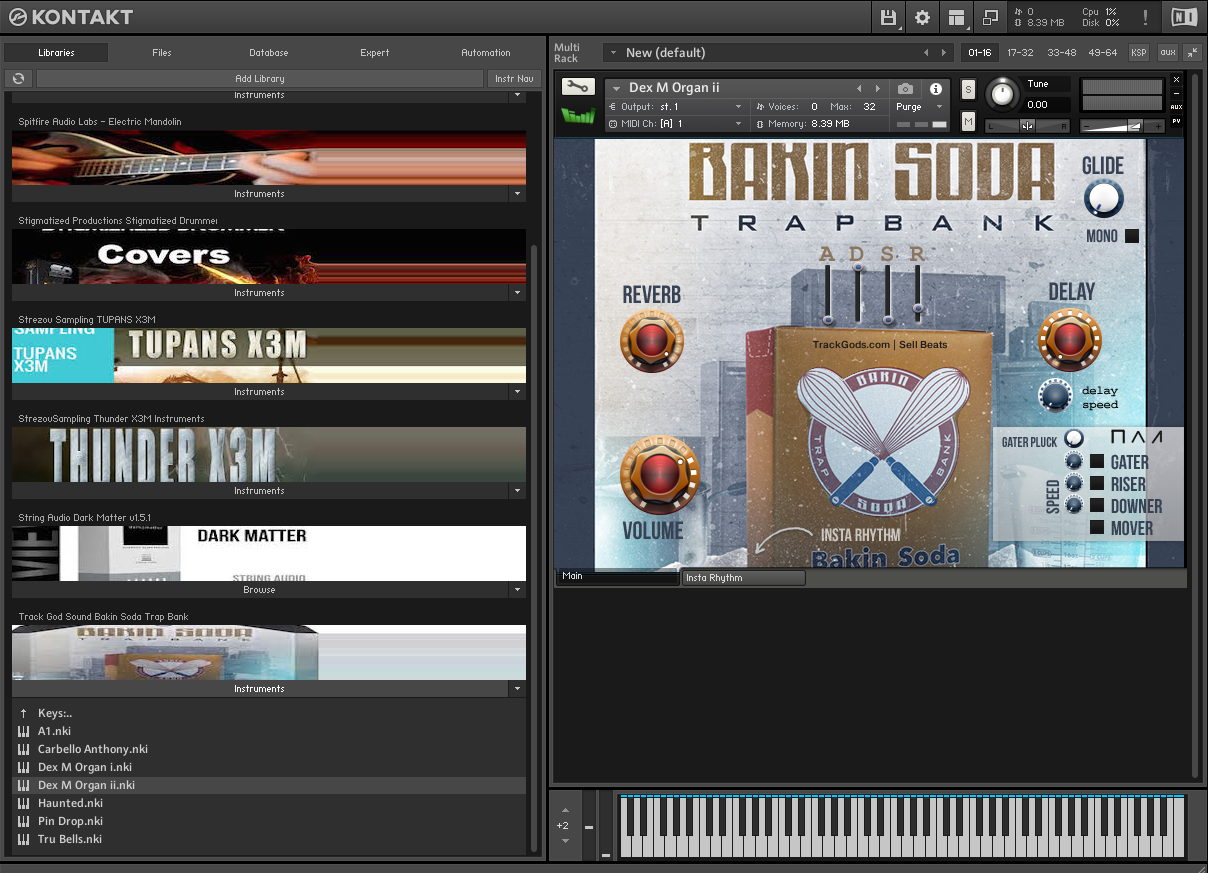Enable the RISER checkbox

(x=1097, y=483)
